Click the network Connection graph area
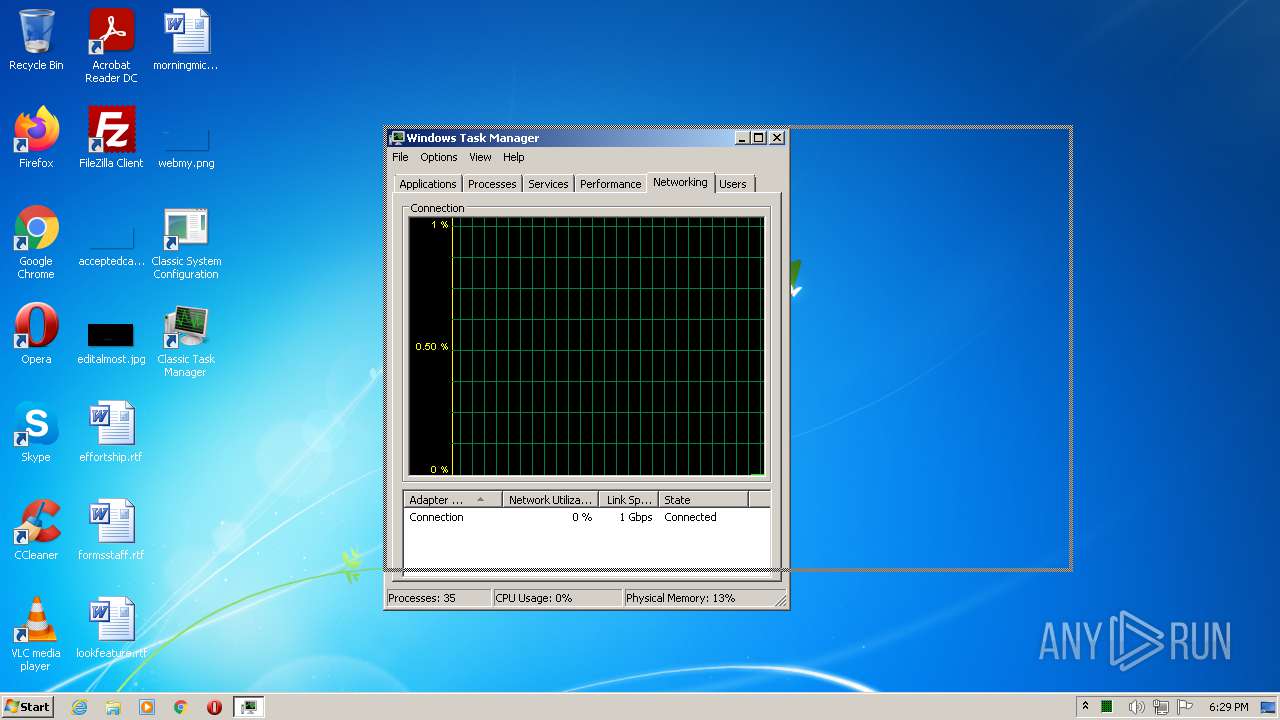Screen dimensions: 1280x720 tap(586, 346)
